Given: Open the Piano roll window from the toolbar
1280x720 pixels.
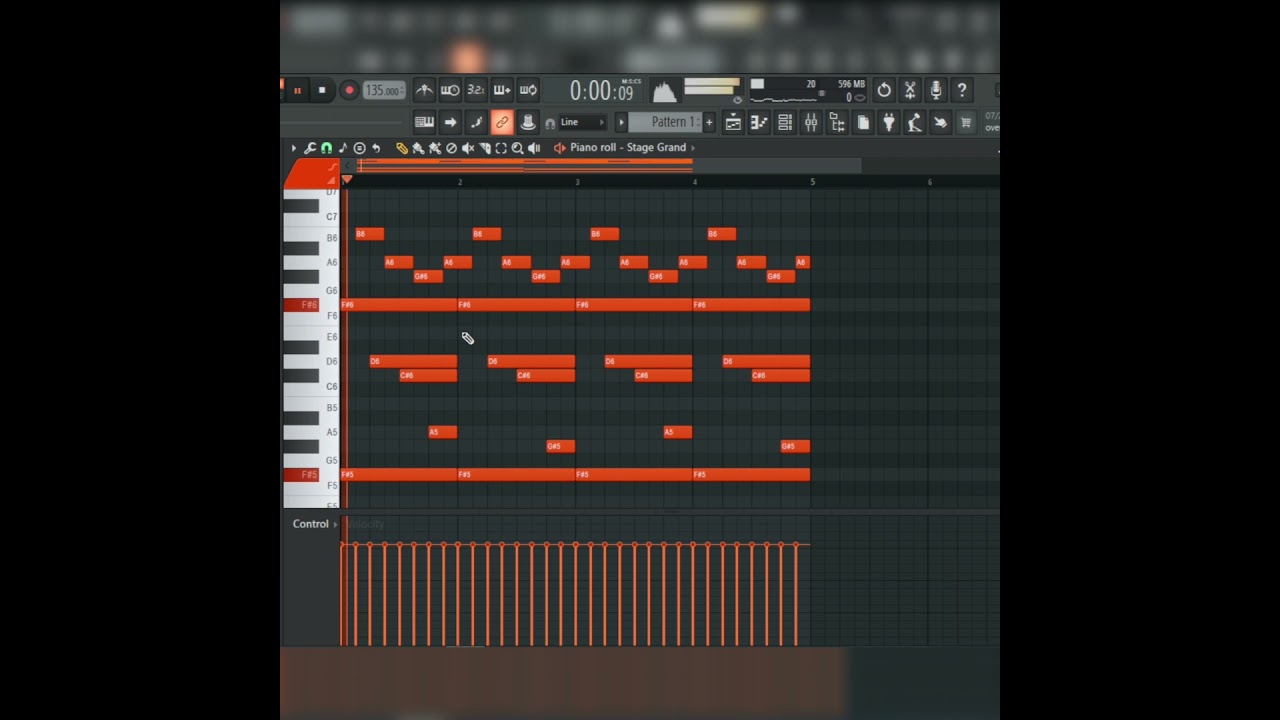Looking at the screenshot, I should [759, 122].
